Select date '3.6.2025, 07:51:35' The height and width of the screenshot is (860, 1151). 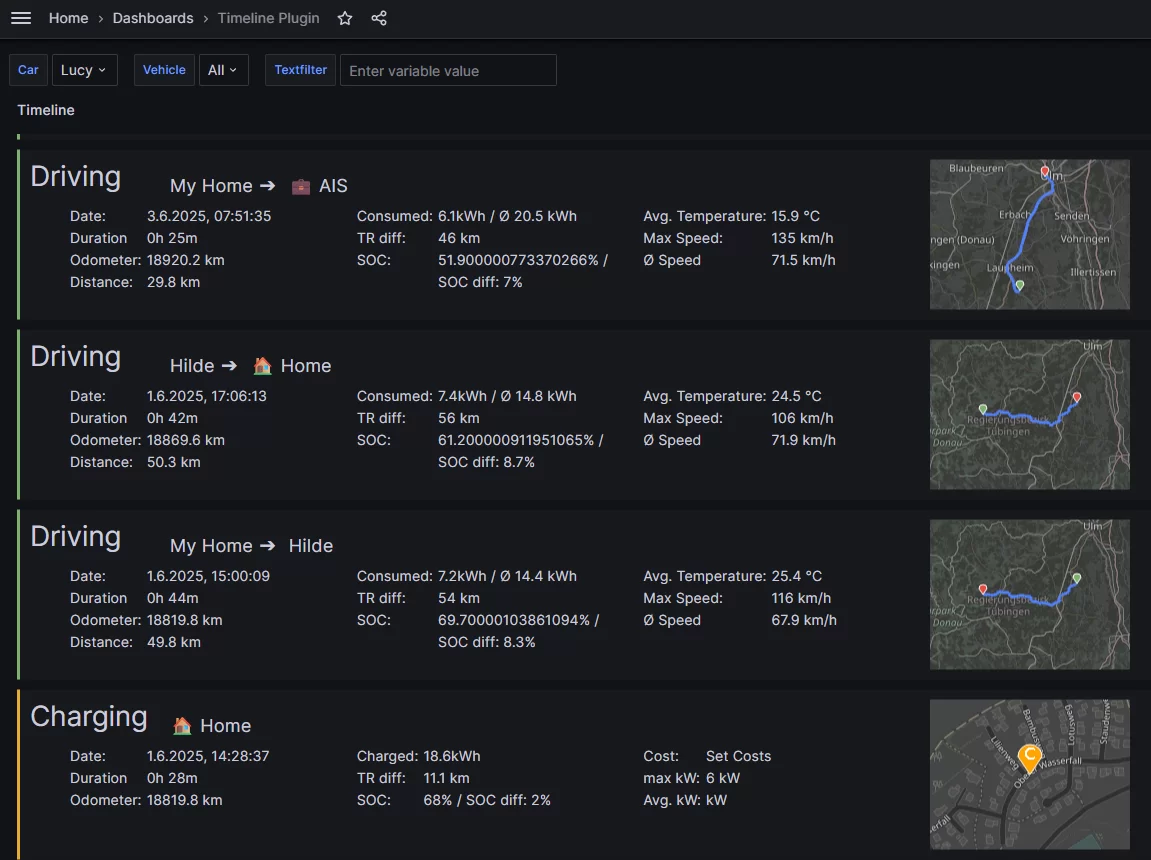tap(208, 216)
